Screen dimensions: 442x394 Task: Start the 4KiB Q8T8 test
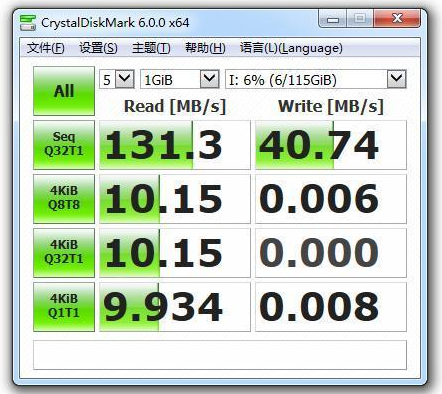tap(64, 199)
